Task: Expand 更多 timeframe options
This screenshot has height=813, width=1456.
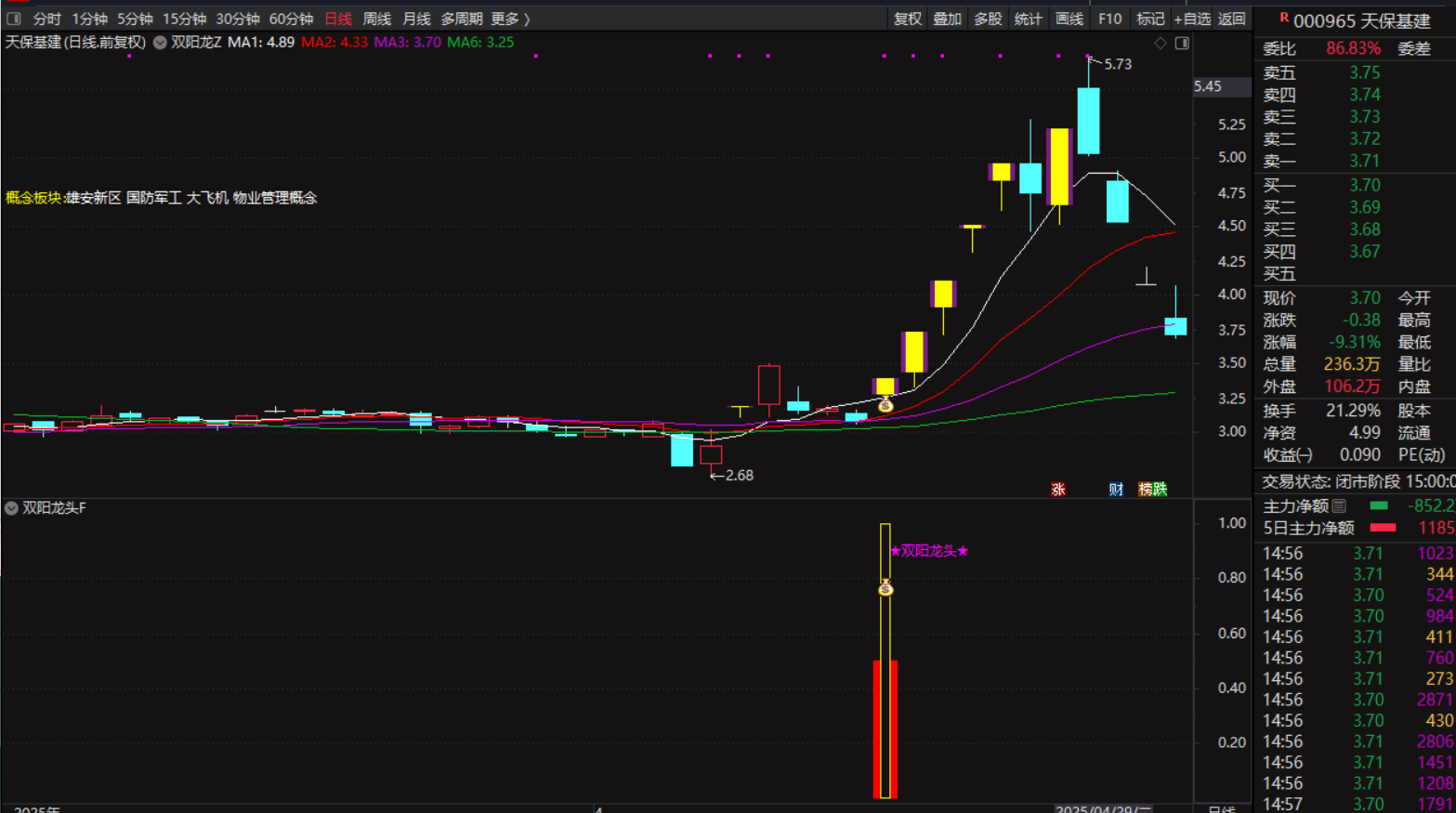Action: tap(510, 19)
